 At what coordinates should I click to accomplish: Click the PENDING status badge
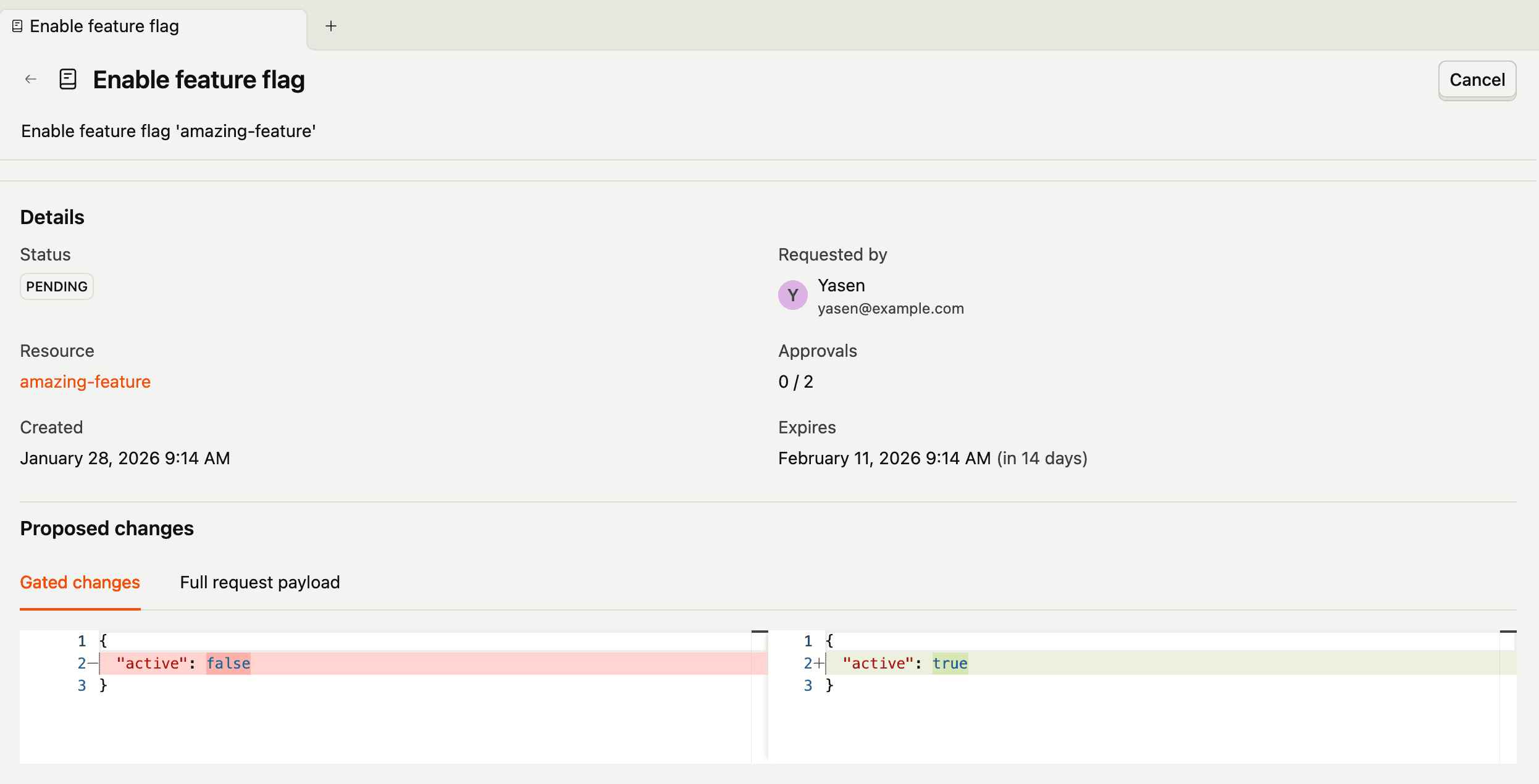click(56, 286)
